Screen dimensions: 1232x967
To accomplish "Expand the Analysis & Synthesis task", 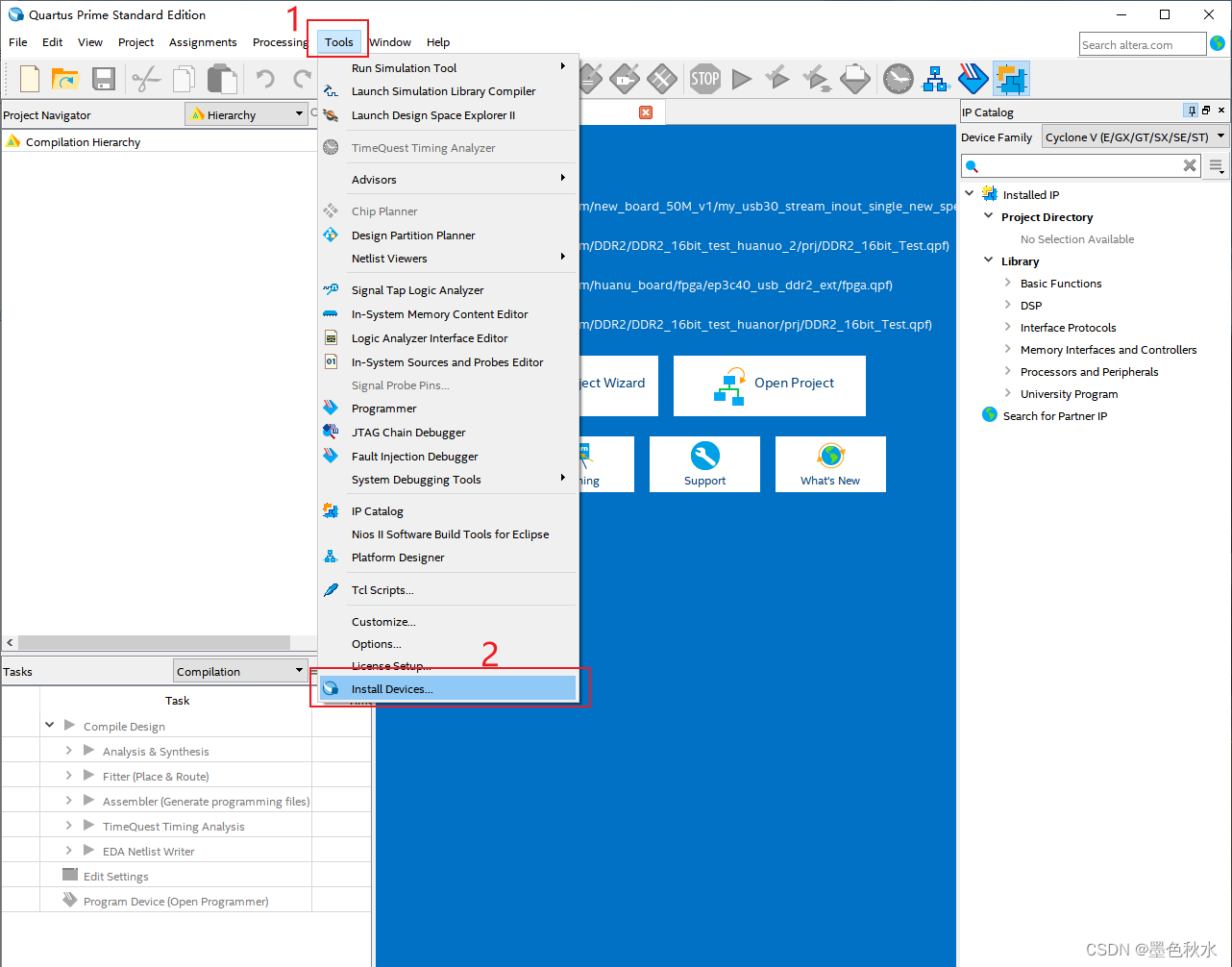I will 68,750.
